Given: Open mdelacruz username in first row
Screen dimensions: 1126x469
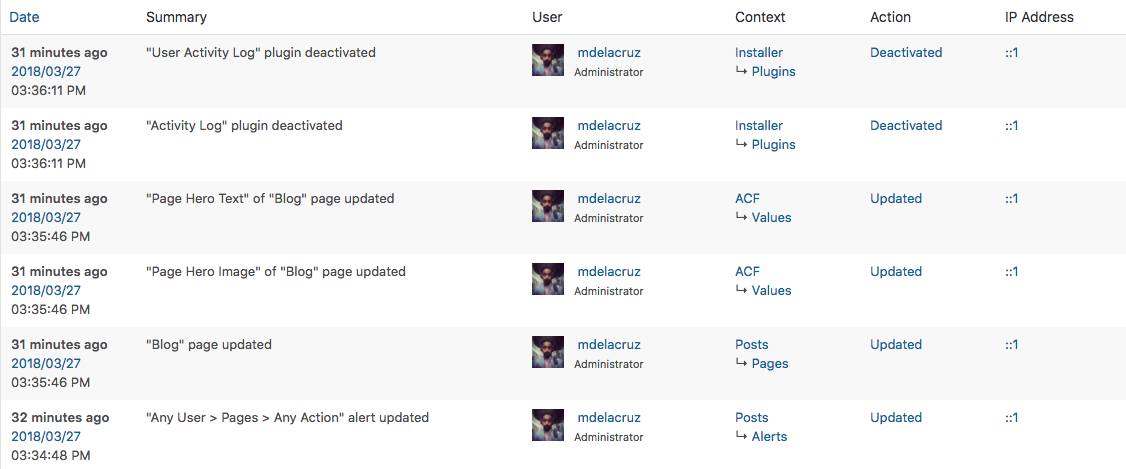Looking at the screenshot, I should pyautogui.click(x=609, y=52).
